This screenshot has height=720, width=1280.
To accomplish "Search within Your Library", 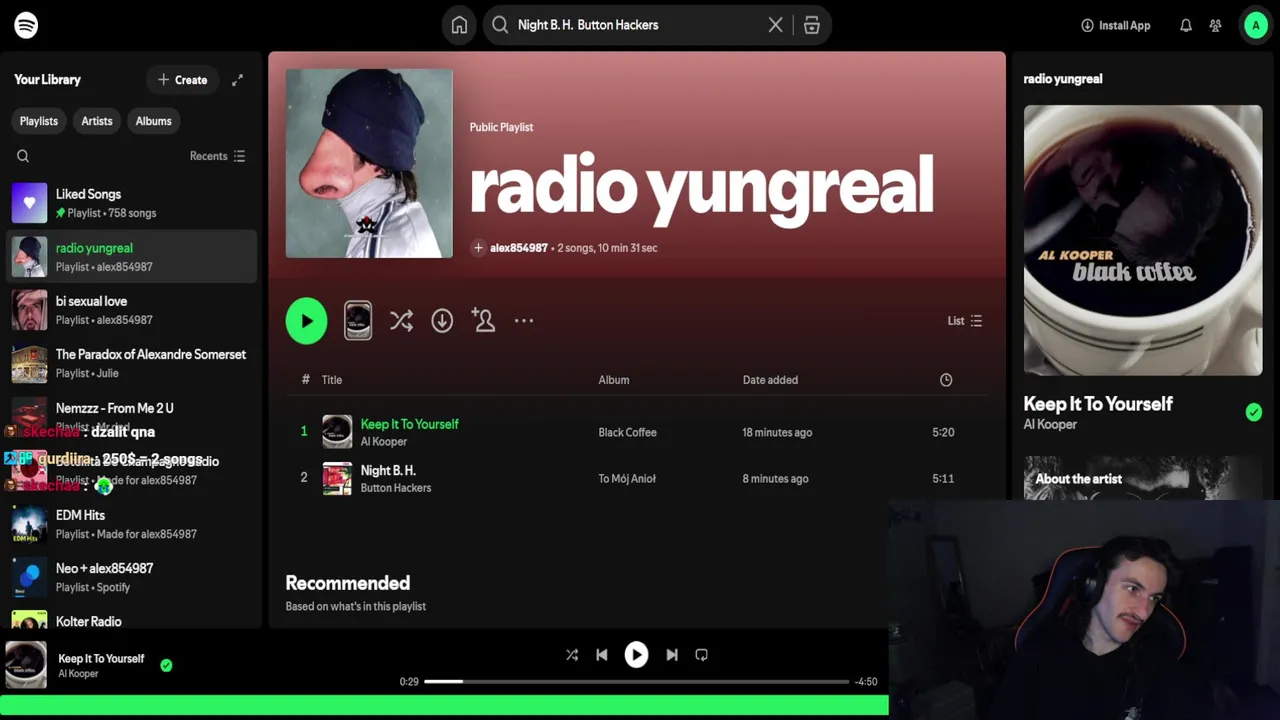I will (23, 156).
